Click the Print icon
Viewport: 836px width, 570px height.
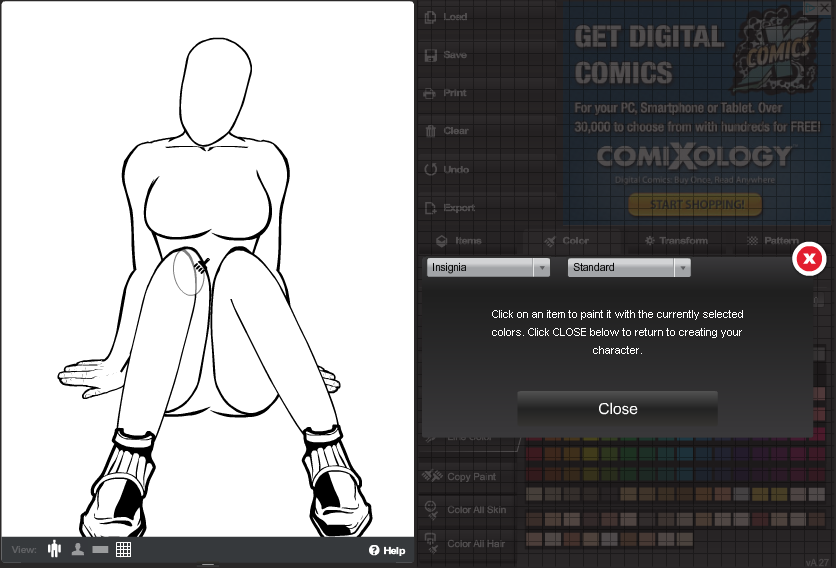[x=429, y=93]
